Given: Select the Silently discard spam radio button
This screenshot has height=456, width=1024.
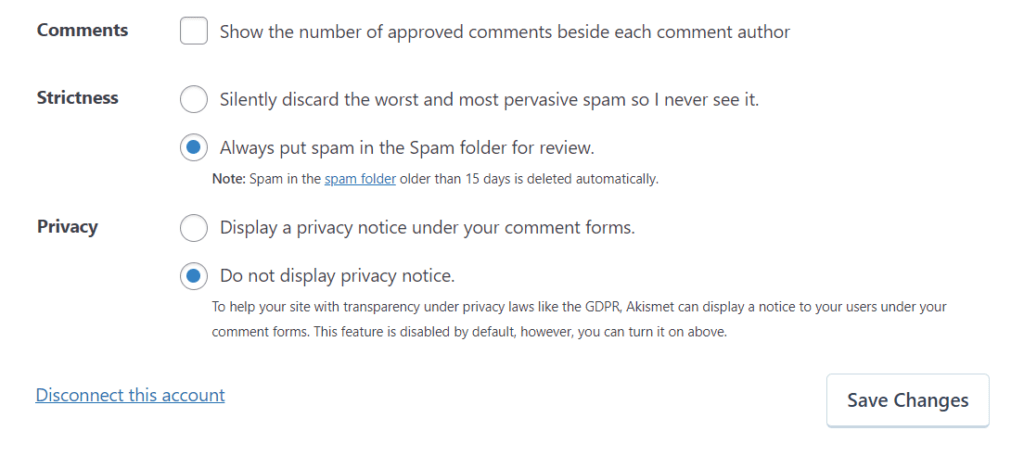Looking at the screenshot, I should click(x=194, y=99).
